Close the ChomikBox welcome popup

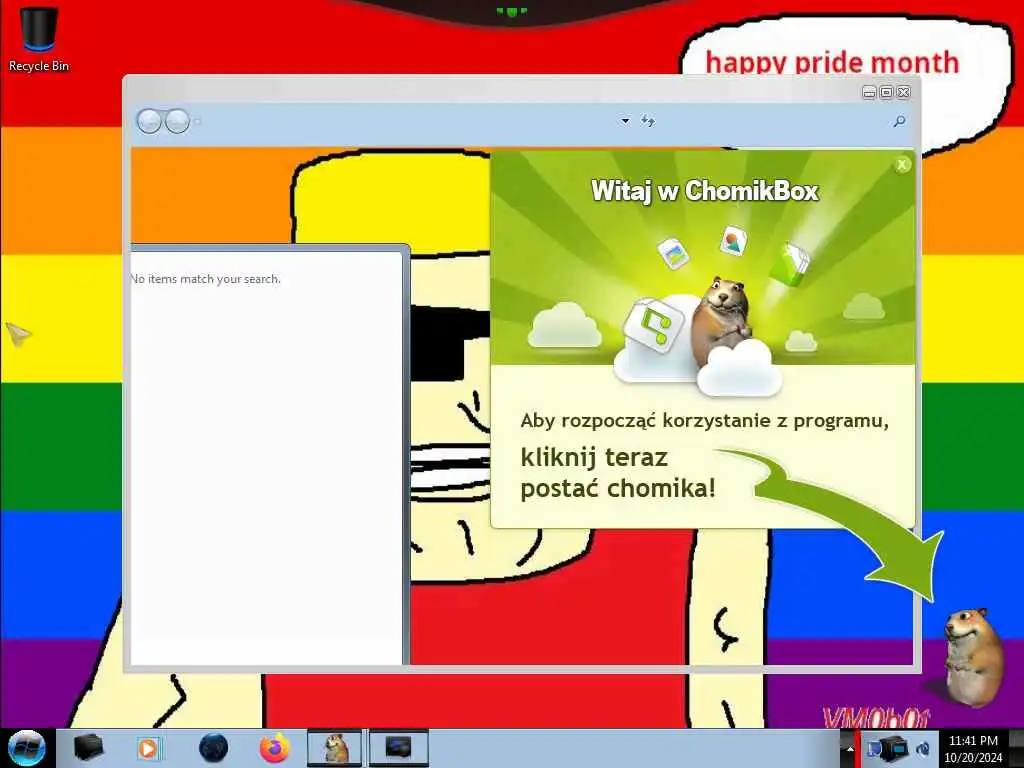[902, 165]
